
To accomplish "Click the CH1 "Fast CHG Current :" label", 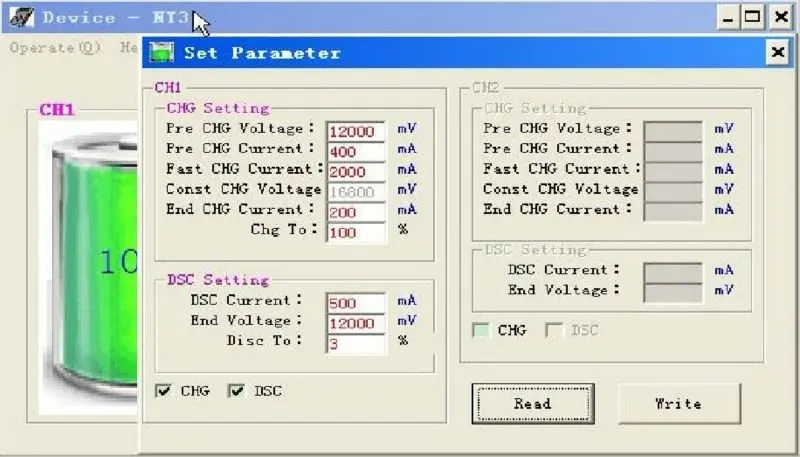I will tap(245, 168).
